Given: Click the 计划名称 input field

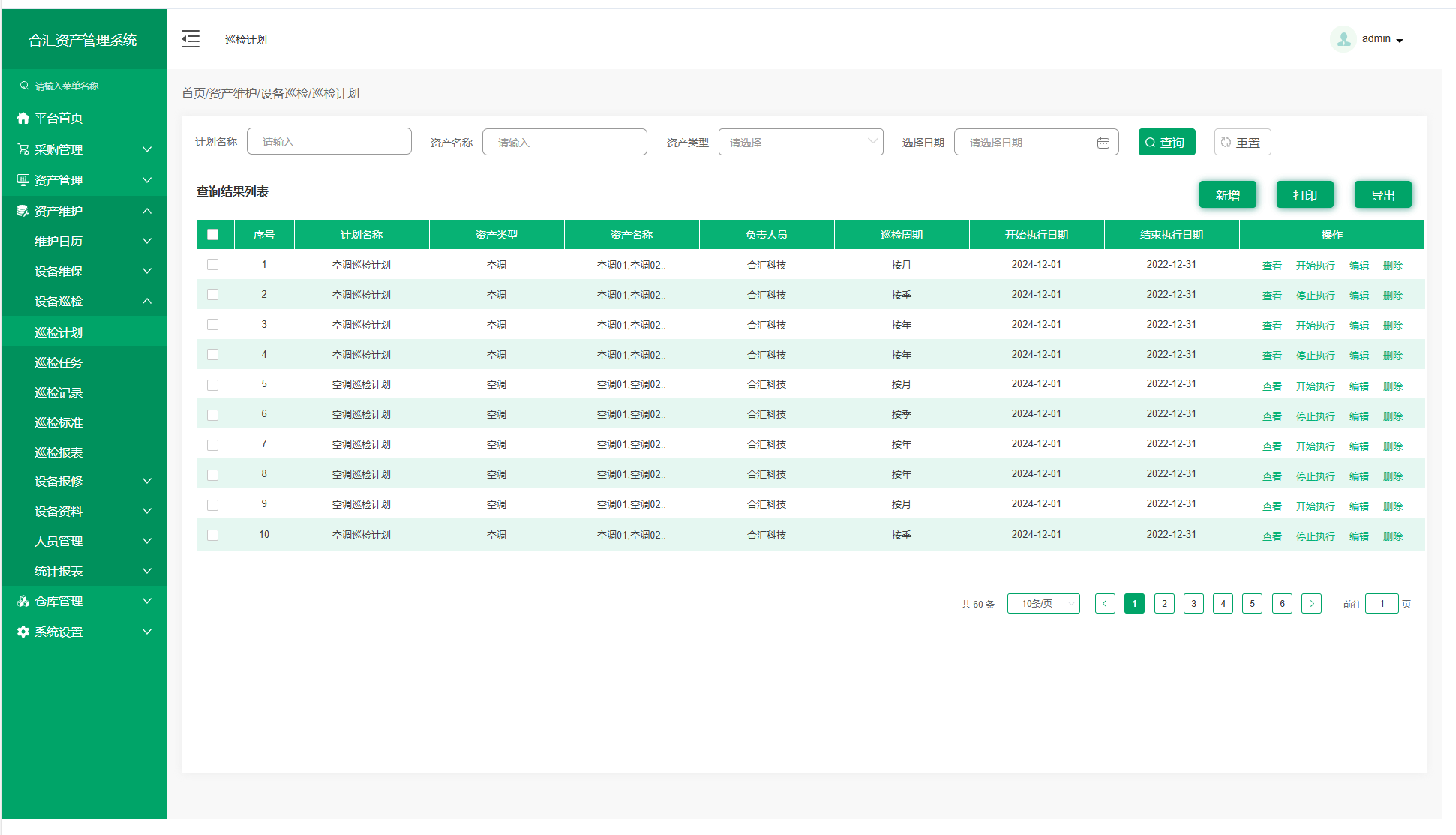Looking at the screenshot, I should coord(329,142).
